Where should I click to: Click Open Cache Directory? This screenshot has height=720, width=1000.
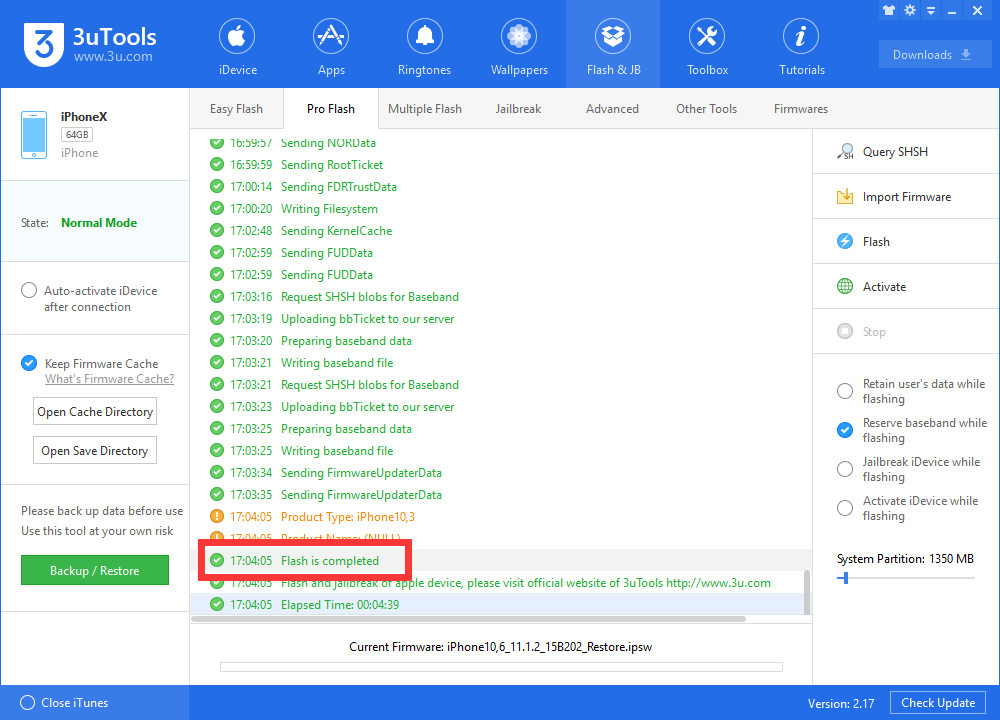pos(95,411)
